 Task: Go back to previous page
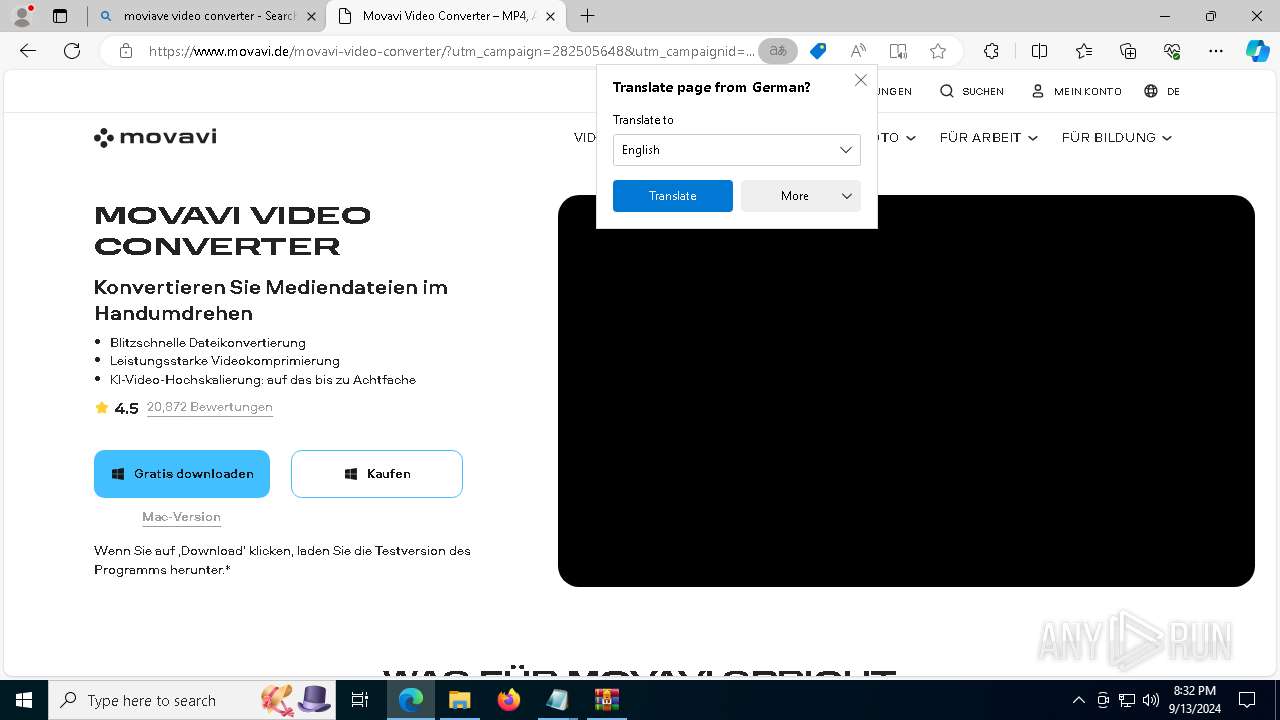28,51
